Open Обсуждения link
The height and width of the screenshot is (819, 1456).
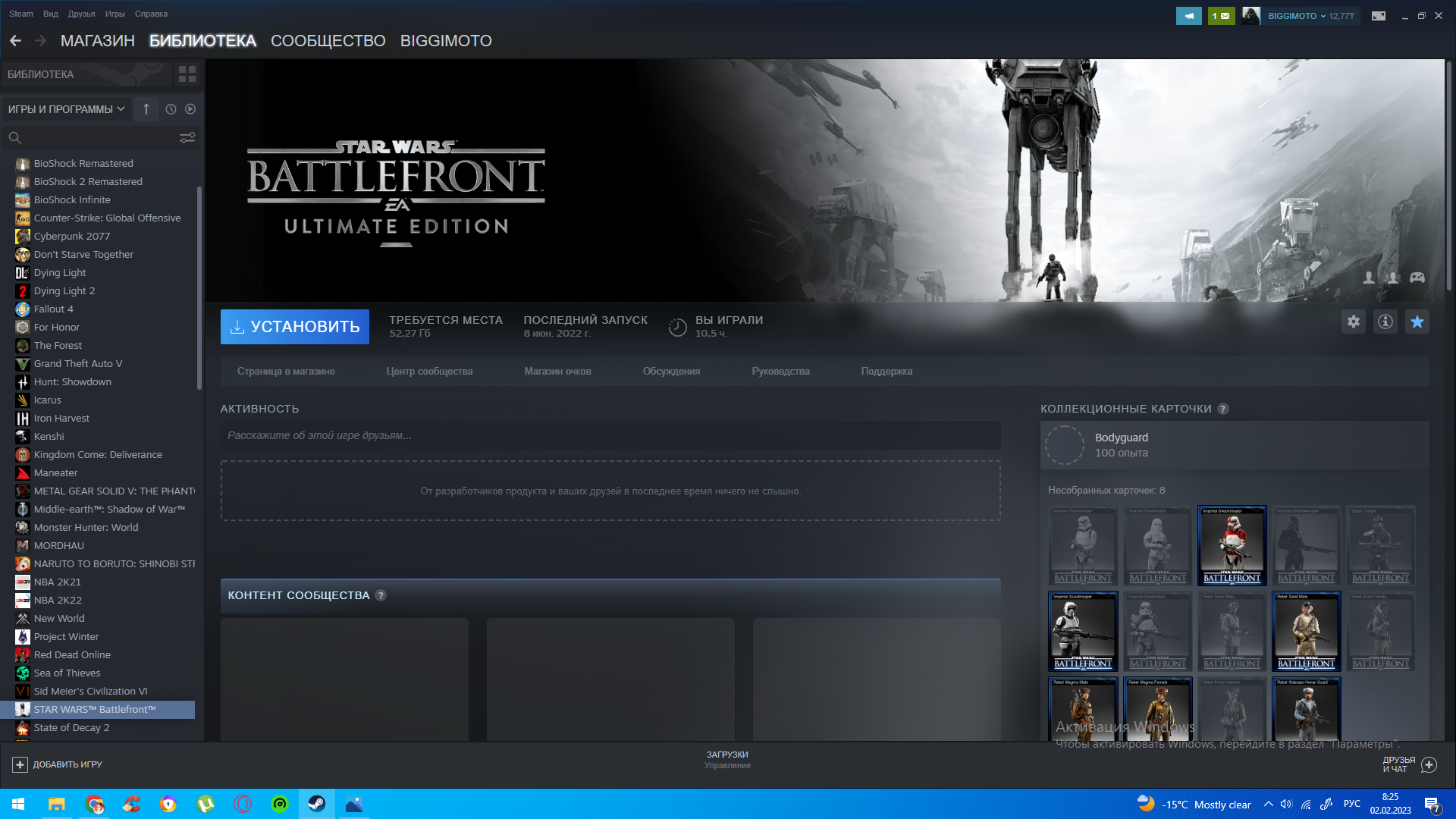(672, 372)
